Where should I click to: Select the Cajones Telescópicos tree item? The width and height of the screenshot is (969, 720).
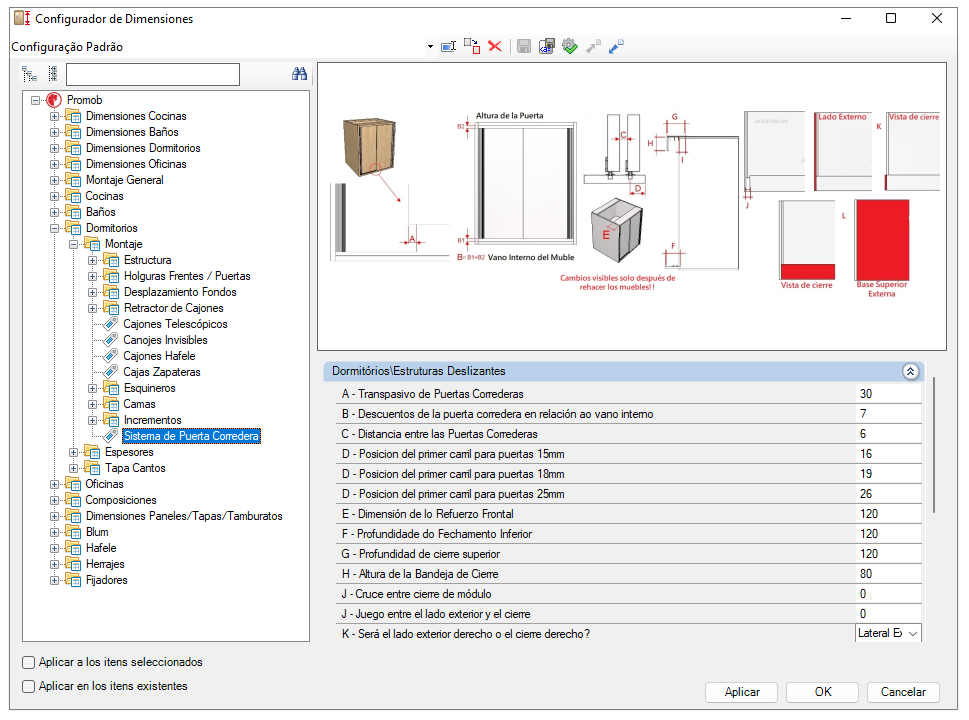click(175, 324)
